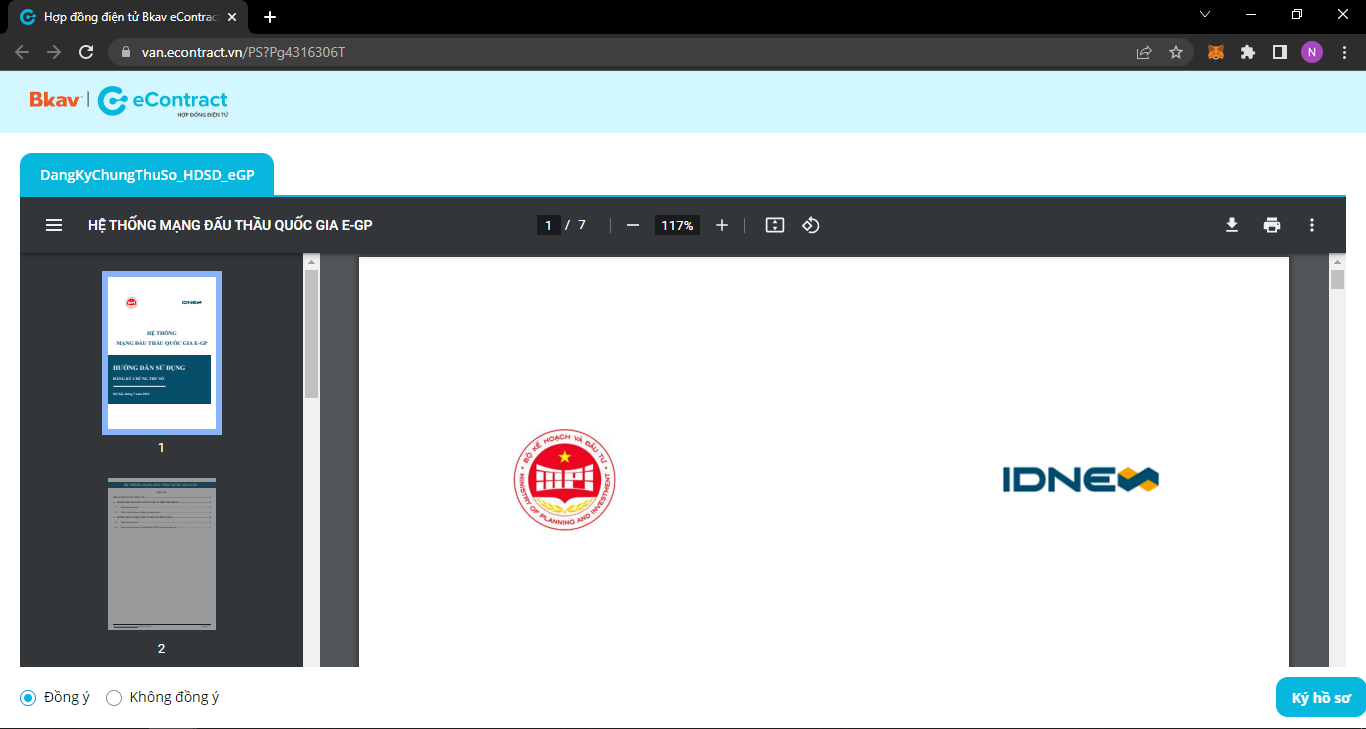This screenshot has height=729, width=1366.
Task: Select the "Không đồng ý" radio option
Action: click(114, 698)
